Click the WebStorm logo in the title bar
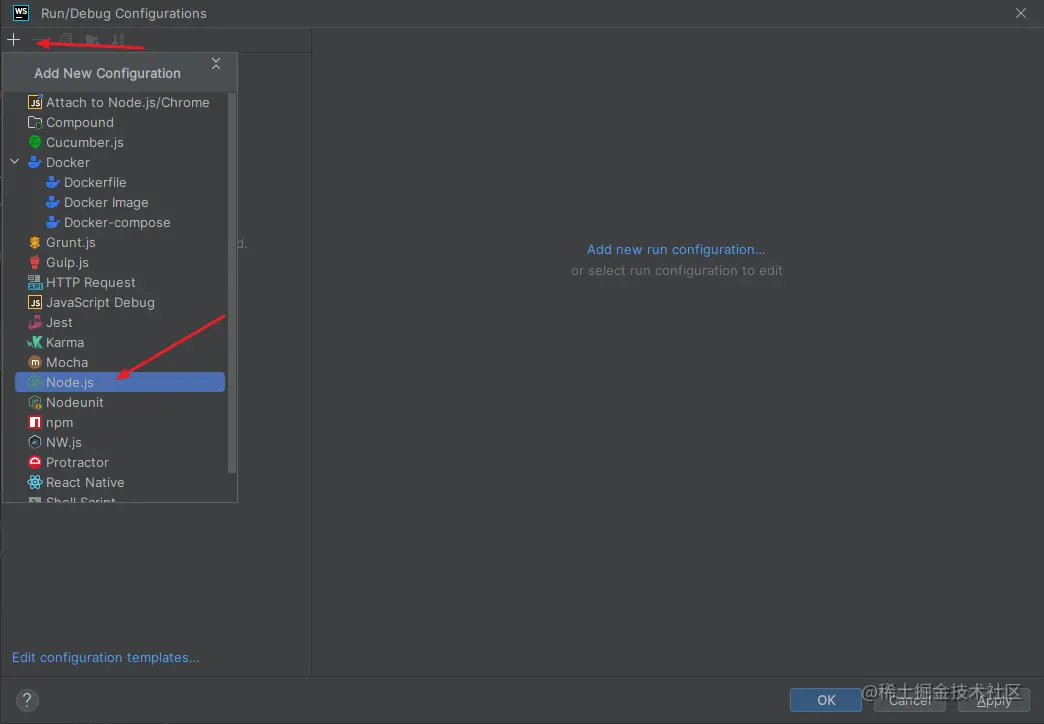 [x=21, y=13]
